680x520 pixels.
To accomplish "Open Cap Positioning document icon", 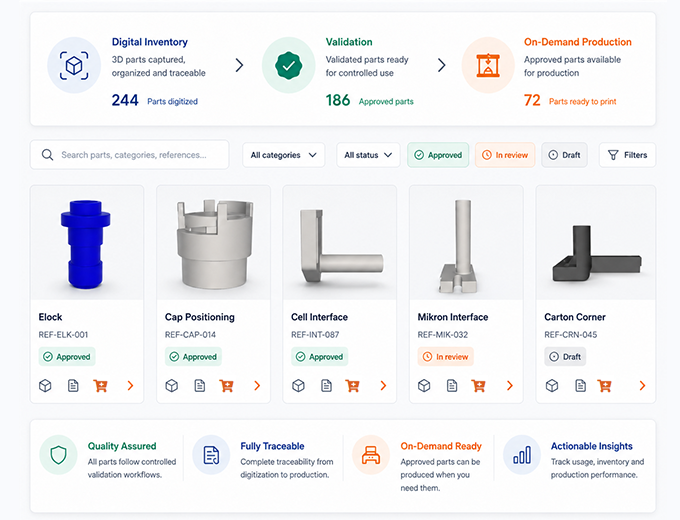I will [199, 386].
